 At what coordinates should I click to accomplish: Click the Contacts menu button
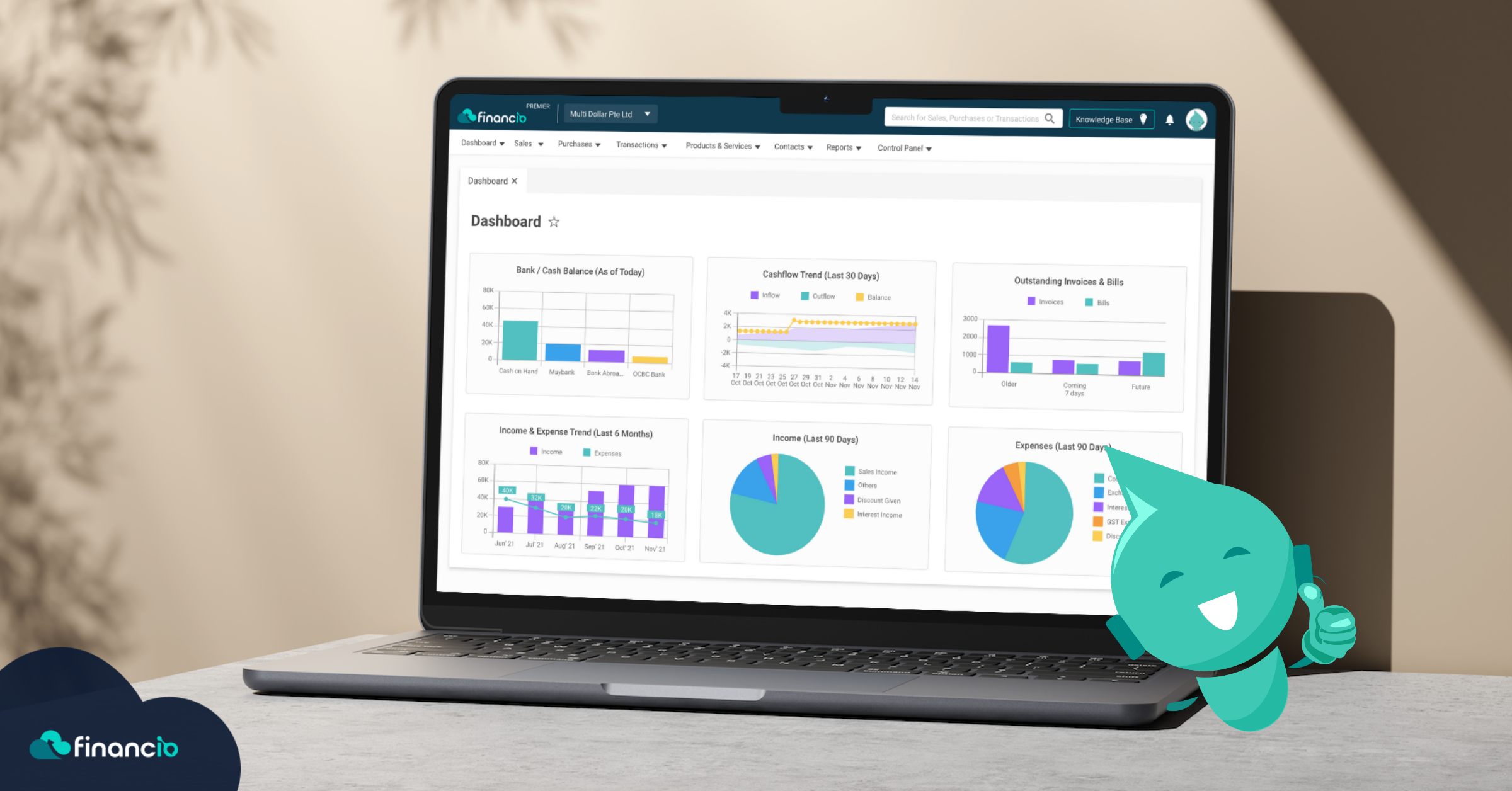(792, 147)
